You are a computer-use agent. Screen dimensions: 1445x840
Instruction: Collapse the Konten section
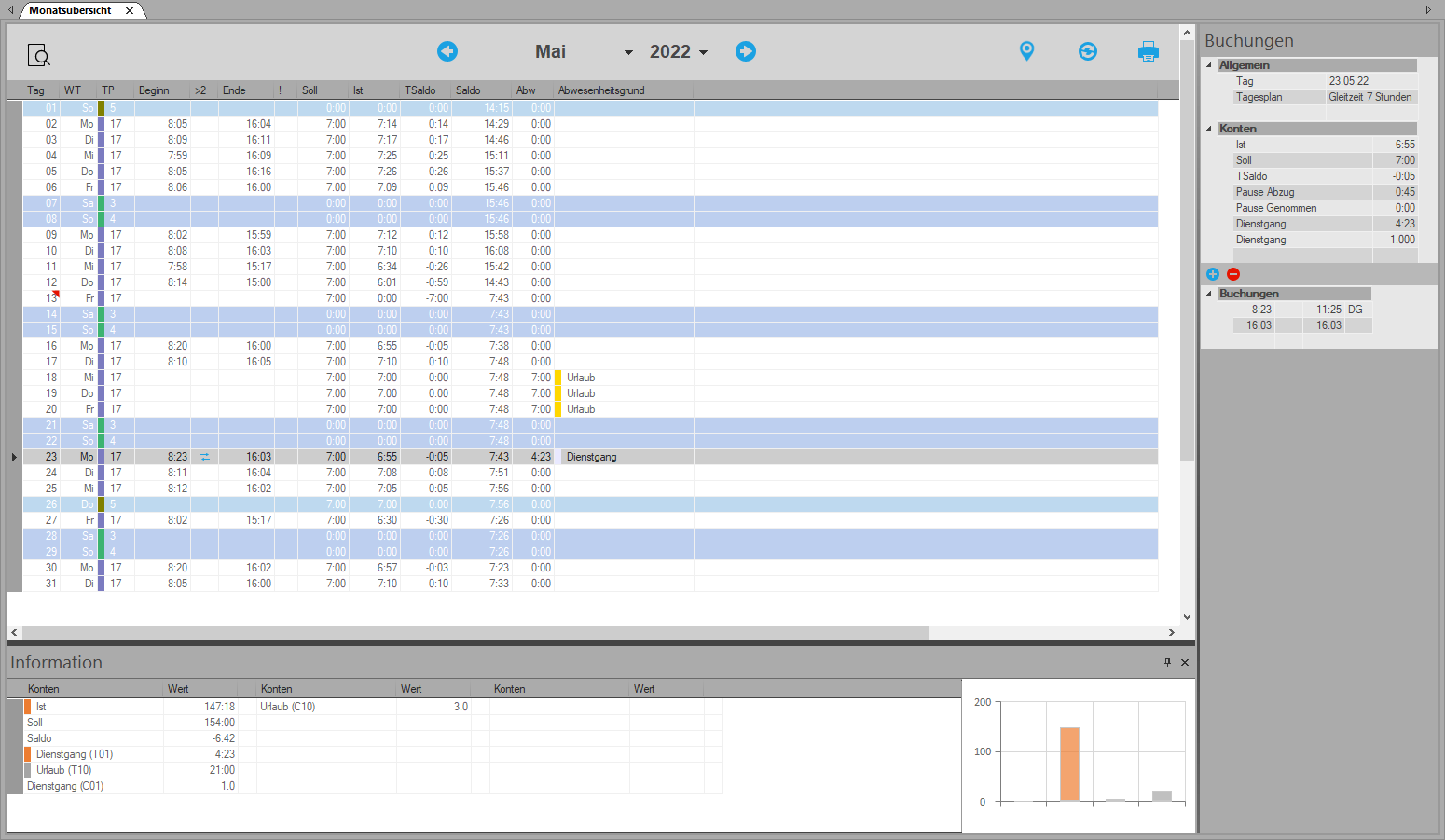coord(1210,129)
